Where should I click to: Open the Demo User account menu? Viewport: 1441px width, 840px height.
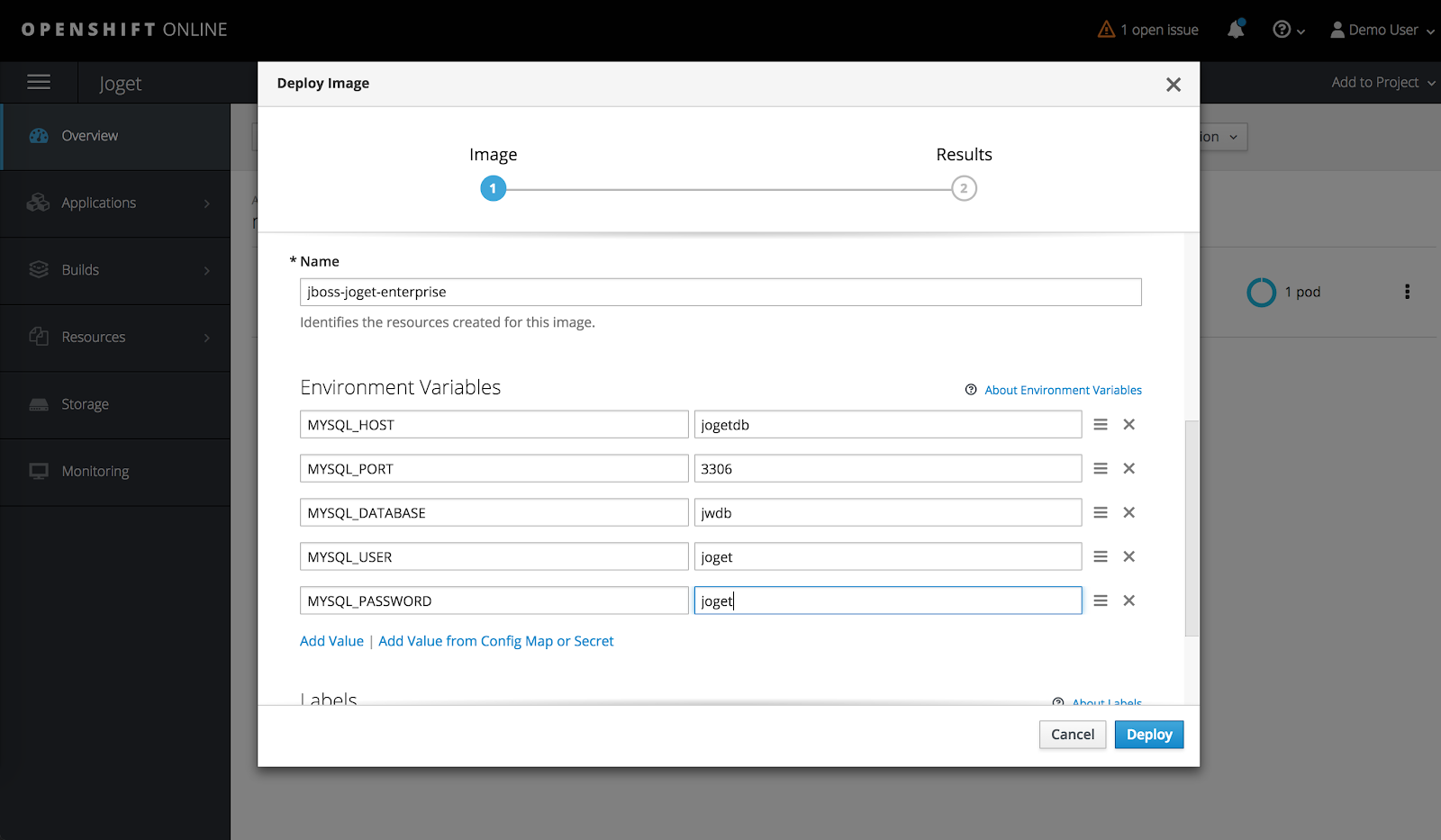(1382, 30)
